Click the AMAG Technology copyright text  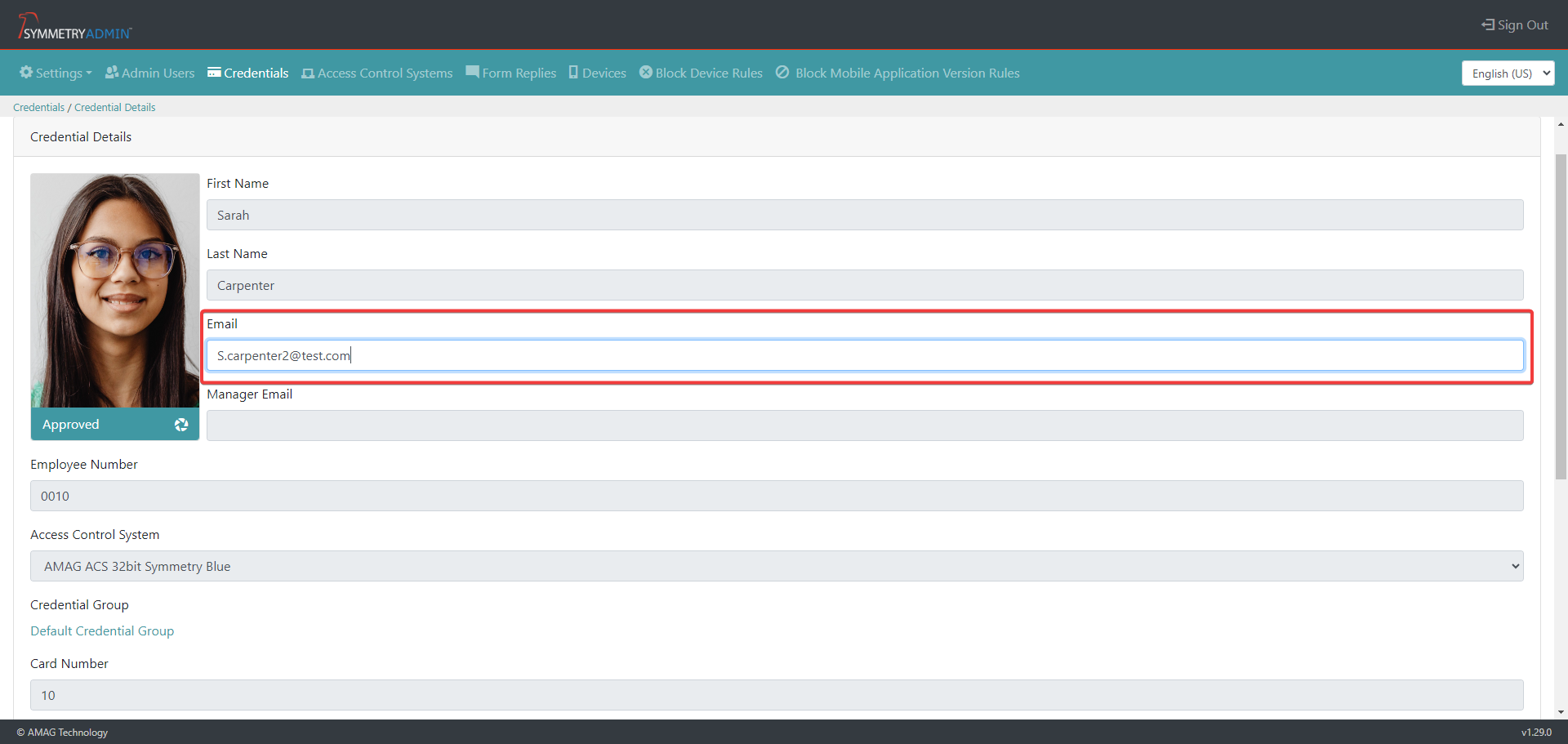[62, 733]
